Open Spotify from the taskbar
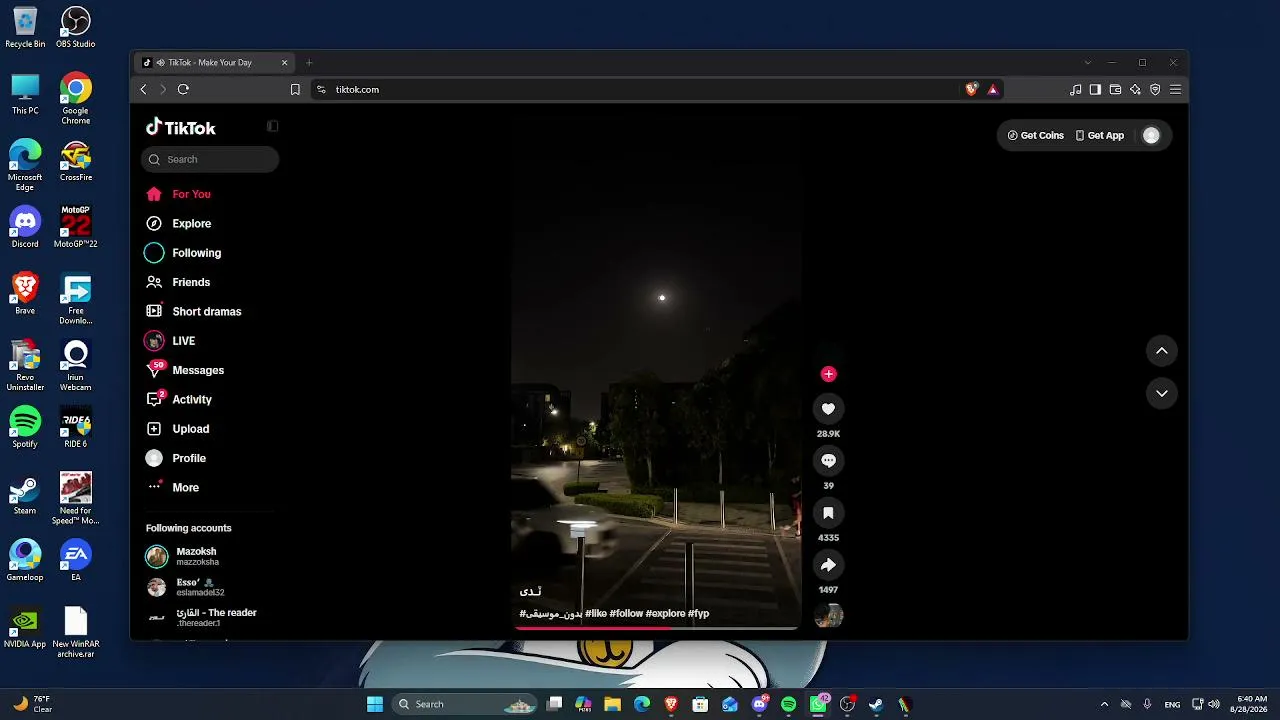 point(788,704)
